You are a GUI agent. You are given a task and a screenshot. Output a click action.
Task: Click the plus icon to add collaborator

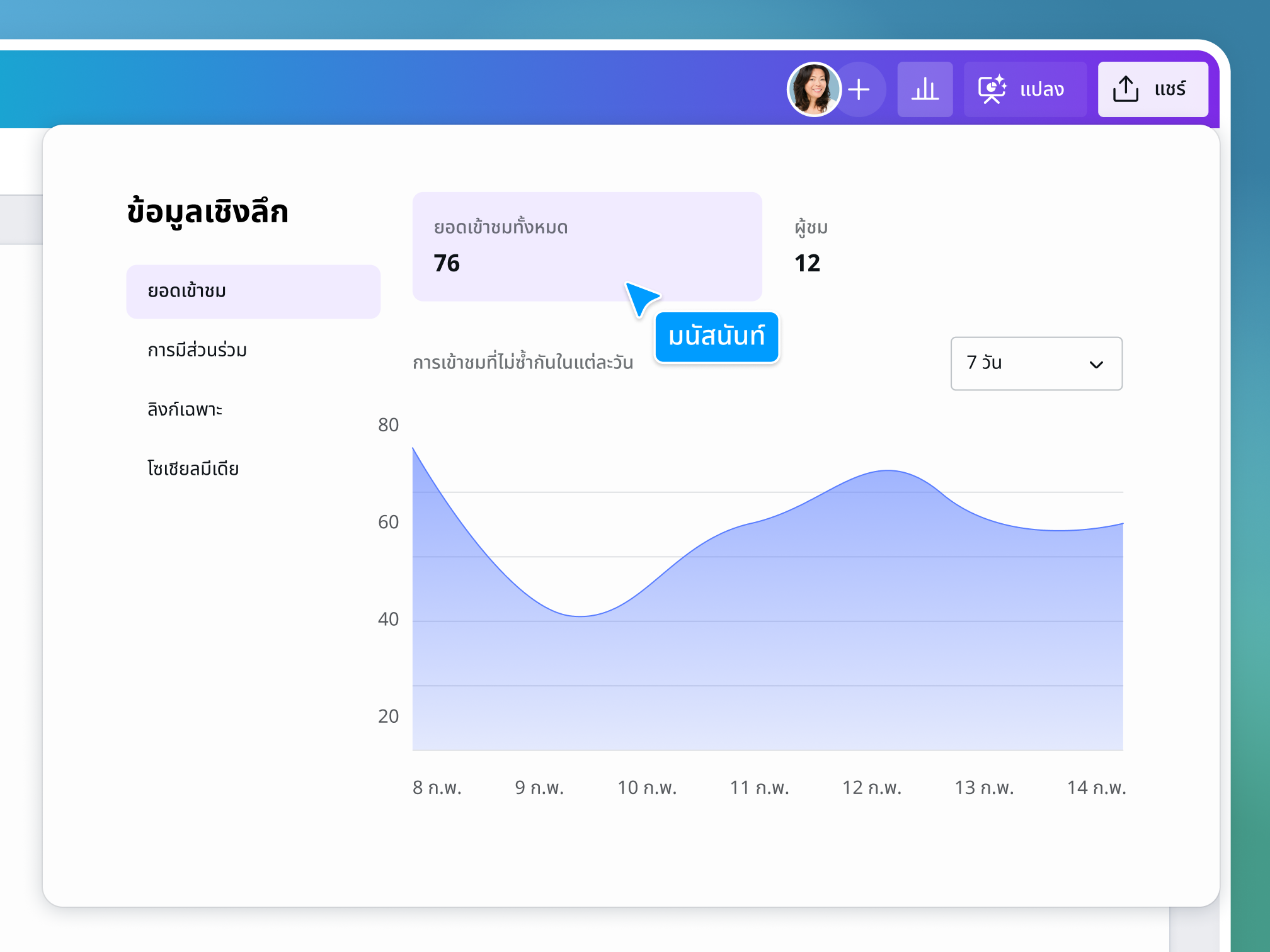[x=859, y=89]
